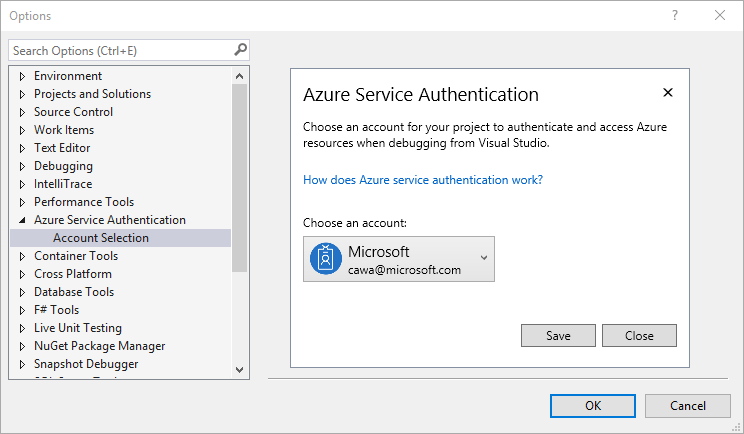Expand the Projects and Solutions node
The width and height of the screenshot is (744, 434).
pyautogui.click(x=22, y=94)
